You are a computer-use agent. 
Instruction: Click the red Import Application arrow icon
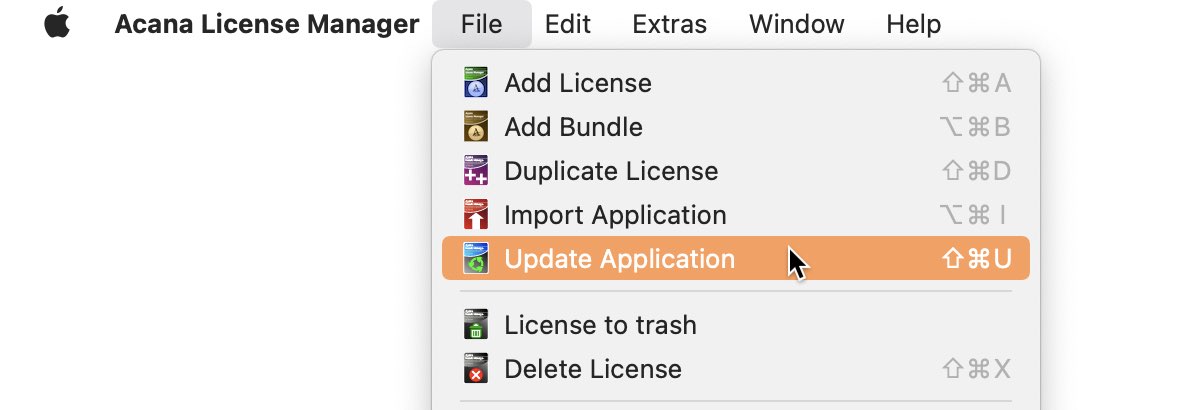point(476,215)
